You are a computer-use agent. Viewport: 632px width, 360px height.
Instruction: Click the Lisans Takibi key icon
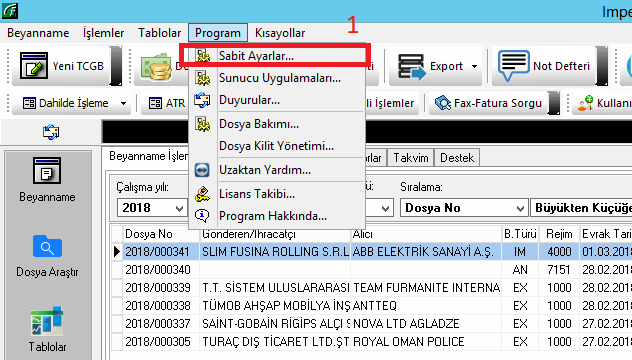tap(202, 194)
